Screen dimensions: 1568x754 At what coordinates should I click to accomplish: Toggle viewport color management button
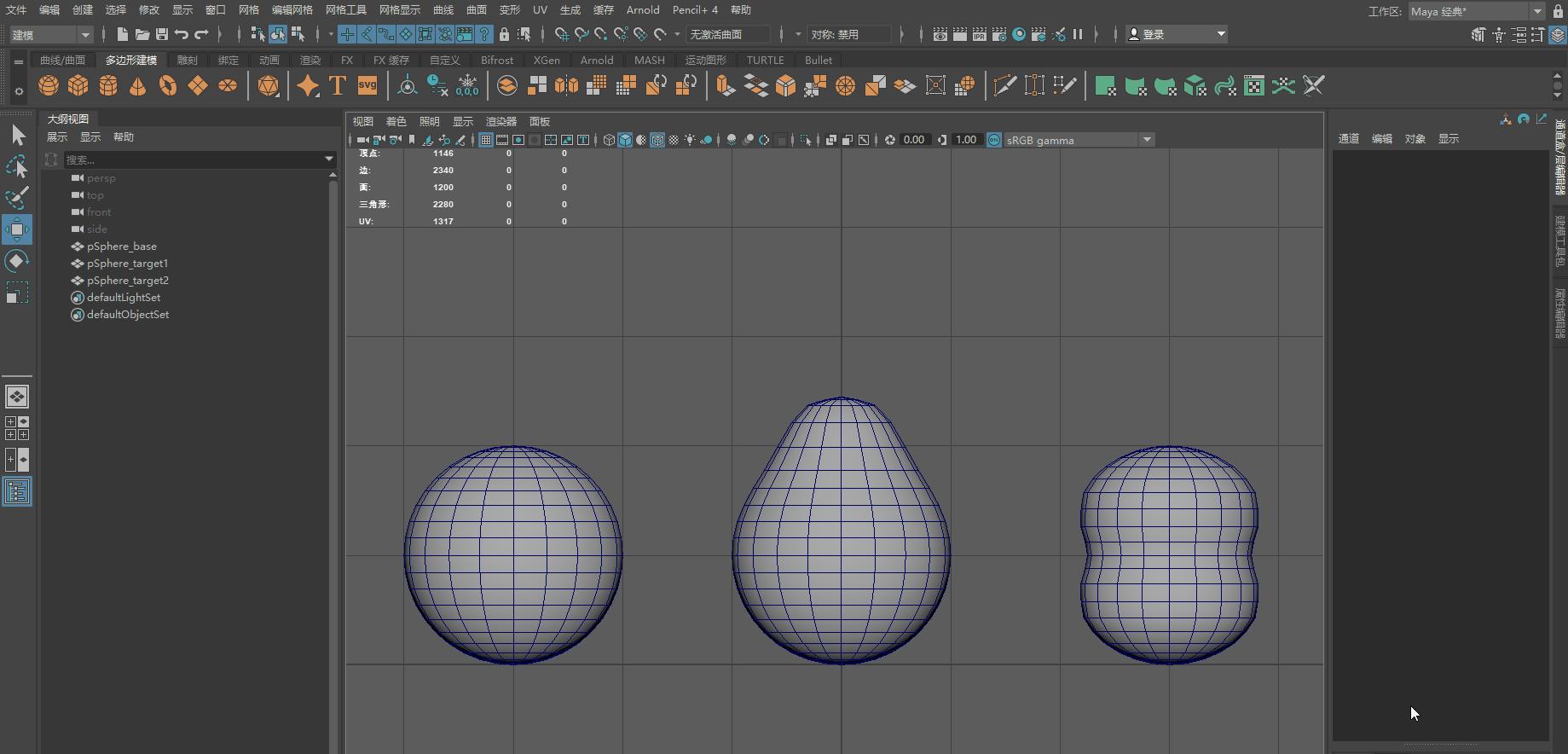(994, 140)
